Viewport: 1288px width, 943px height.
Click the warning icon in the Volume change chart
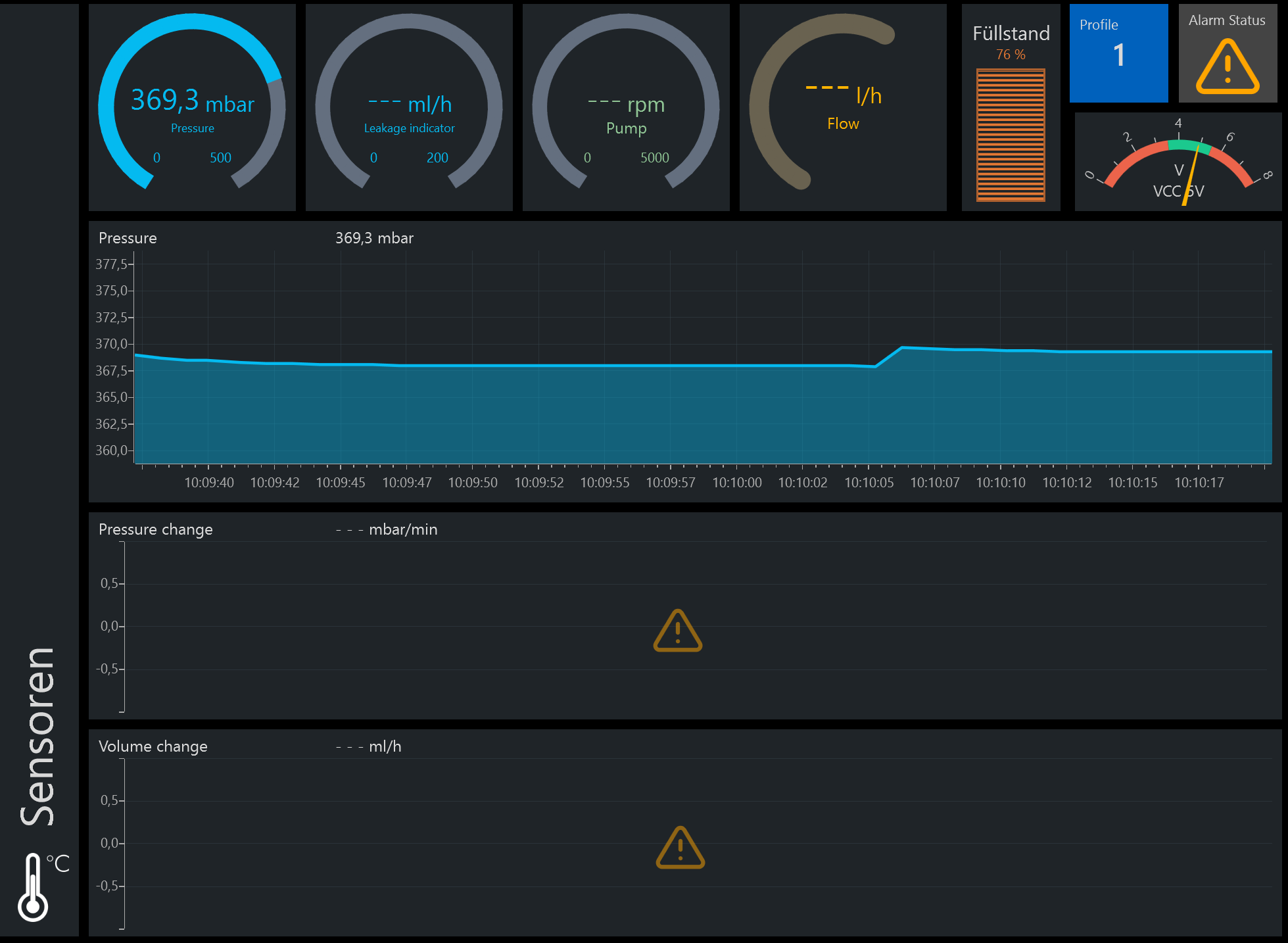(x=680, y=848)
